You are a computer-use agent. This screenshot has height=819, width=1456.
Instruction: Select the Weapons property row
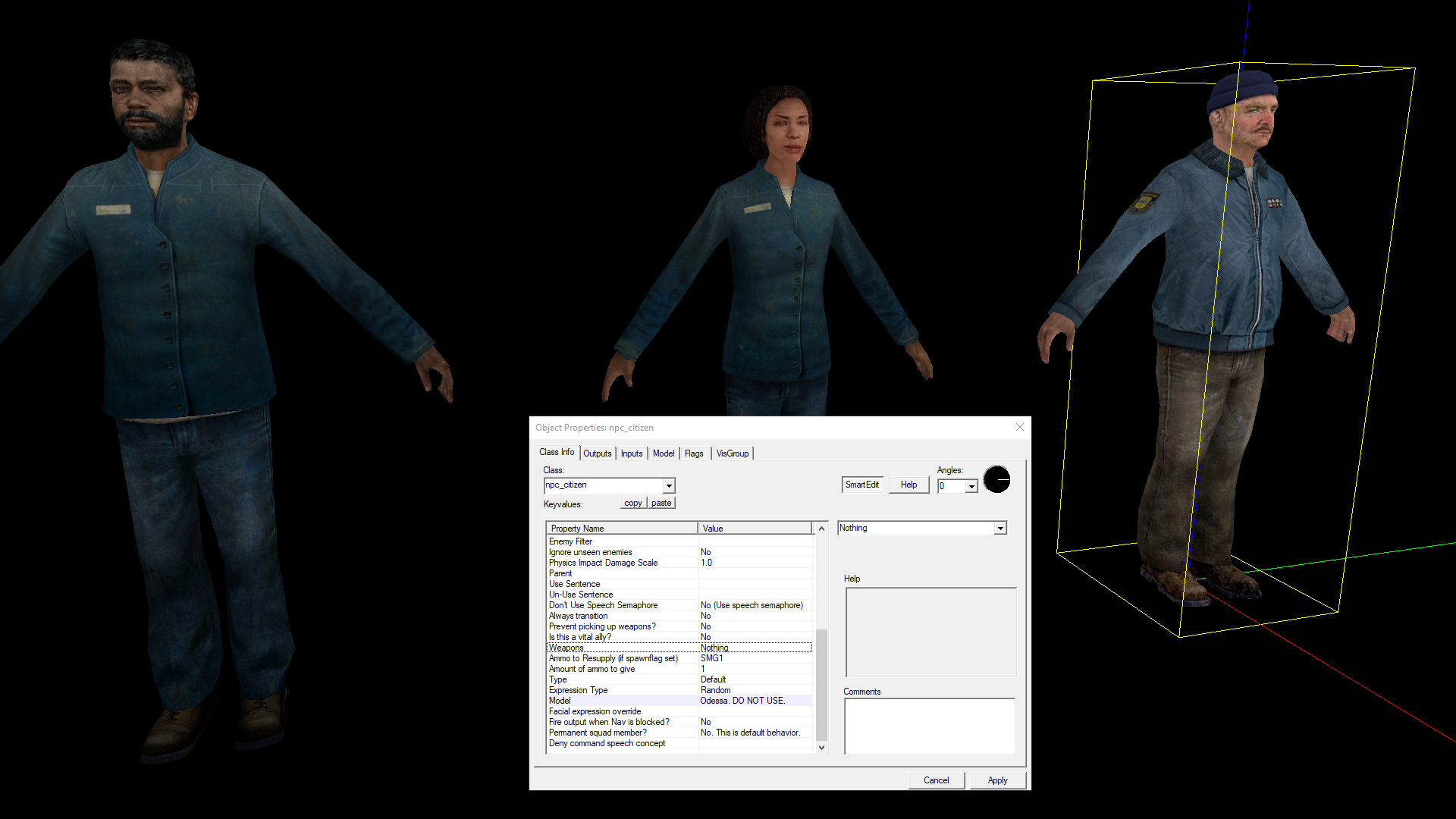pyautogui.click(x=679, y=648)
